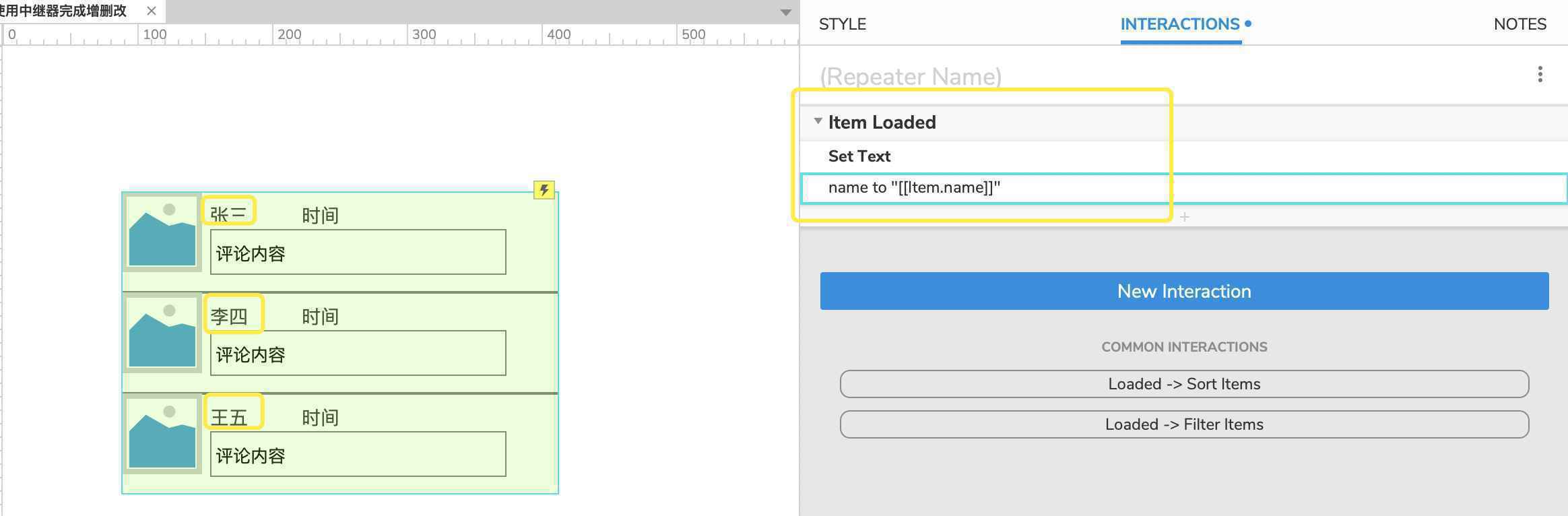The width and height of the screenshot is (1568, 516).
Task: Switch to the NOTES tab
Action: 1520,24
